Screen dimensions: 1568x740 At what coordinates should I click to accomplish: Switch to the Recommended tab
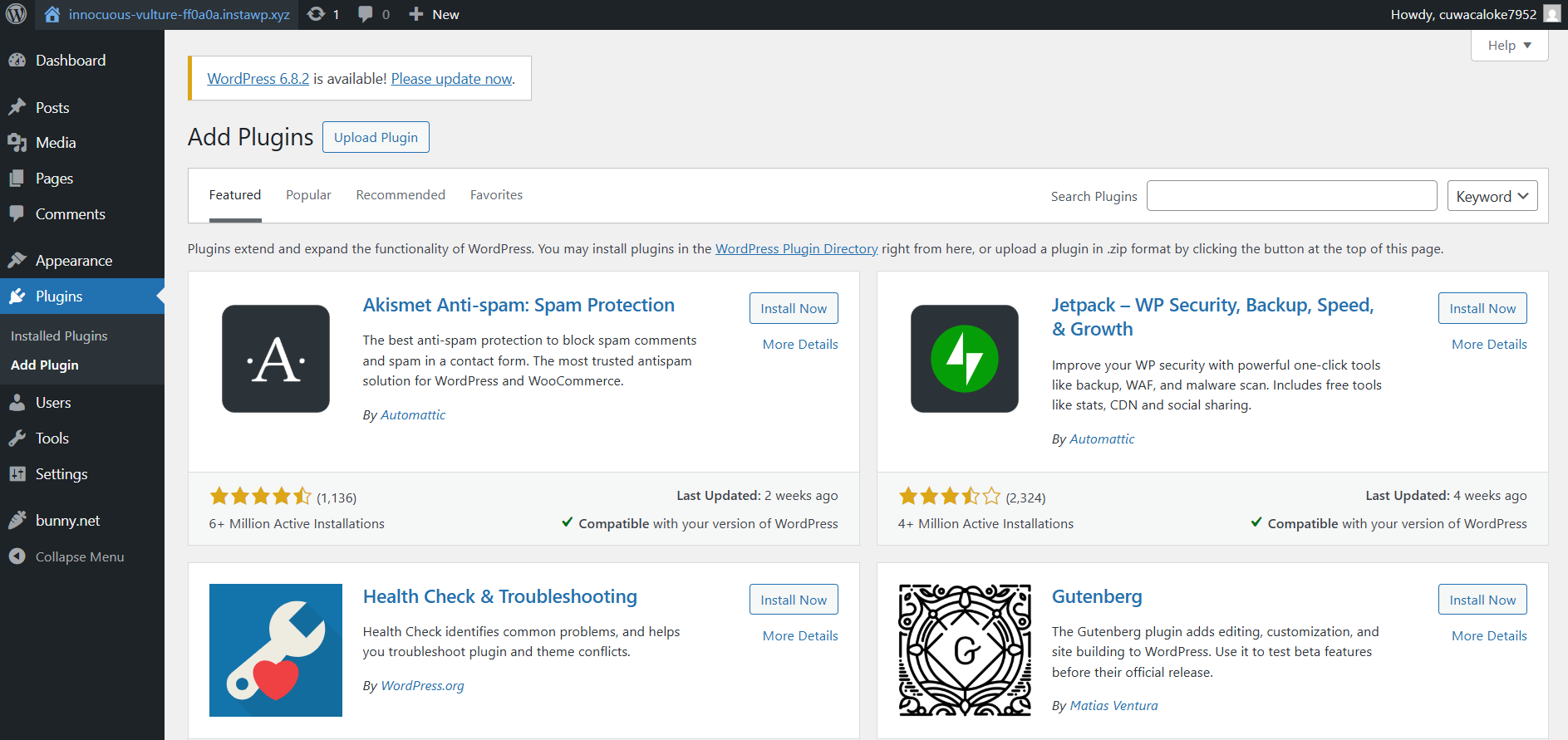[x=401, y=195]
